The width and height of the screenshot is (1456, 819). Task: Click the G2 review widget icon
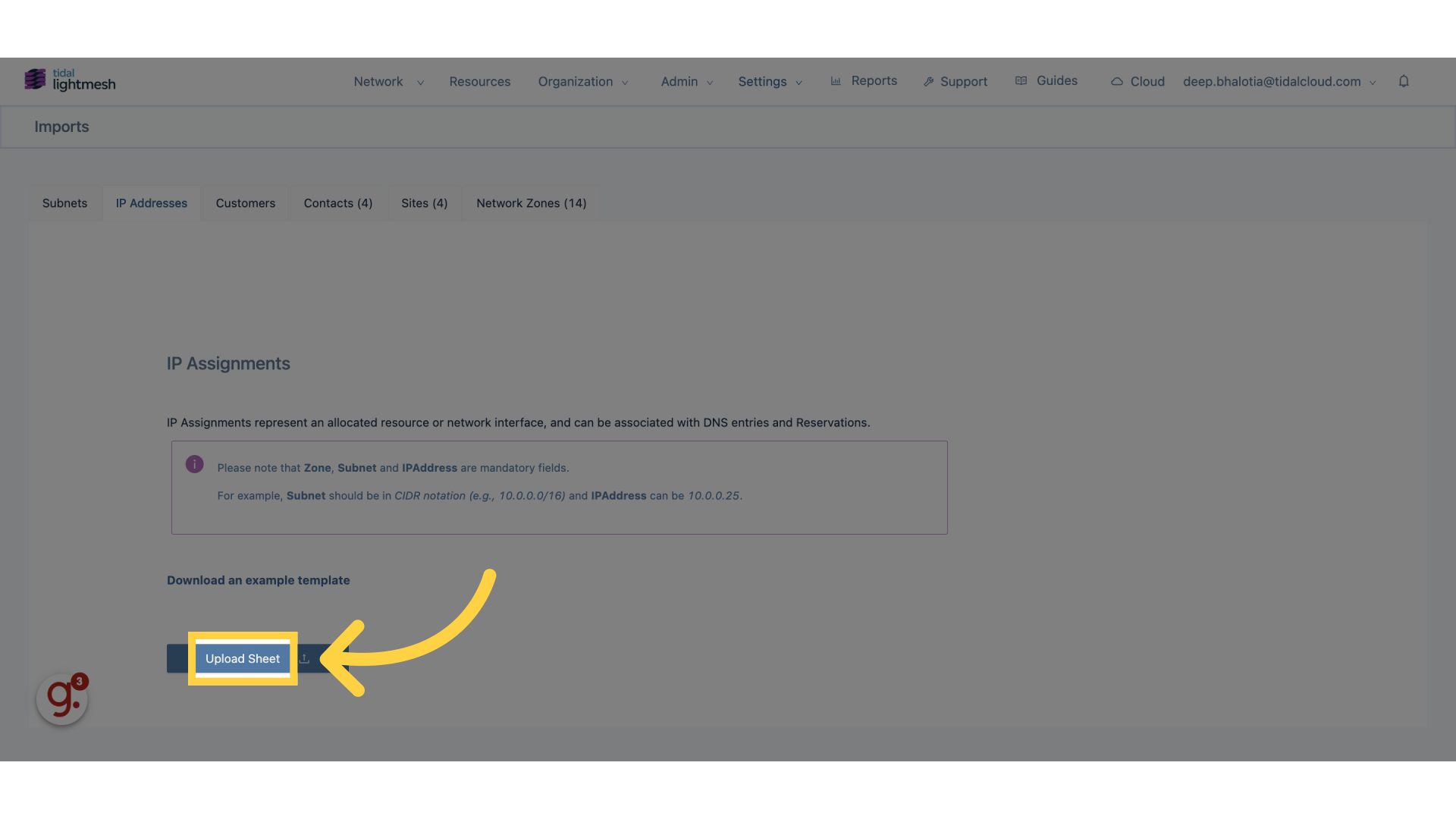[x=62, y=699]
